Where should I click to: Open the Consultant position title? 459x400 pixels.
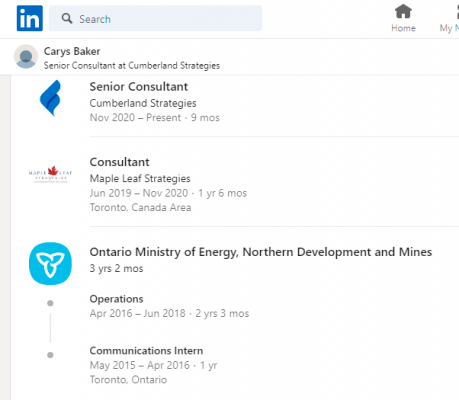[119, 162]
